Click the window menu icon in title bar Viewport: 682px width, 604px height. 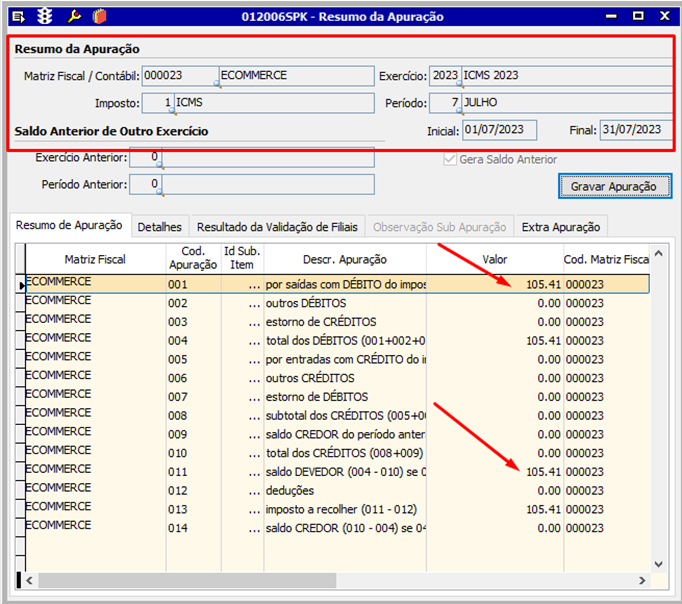point(18,16)
